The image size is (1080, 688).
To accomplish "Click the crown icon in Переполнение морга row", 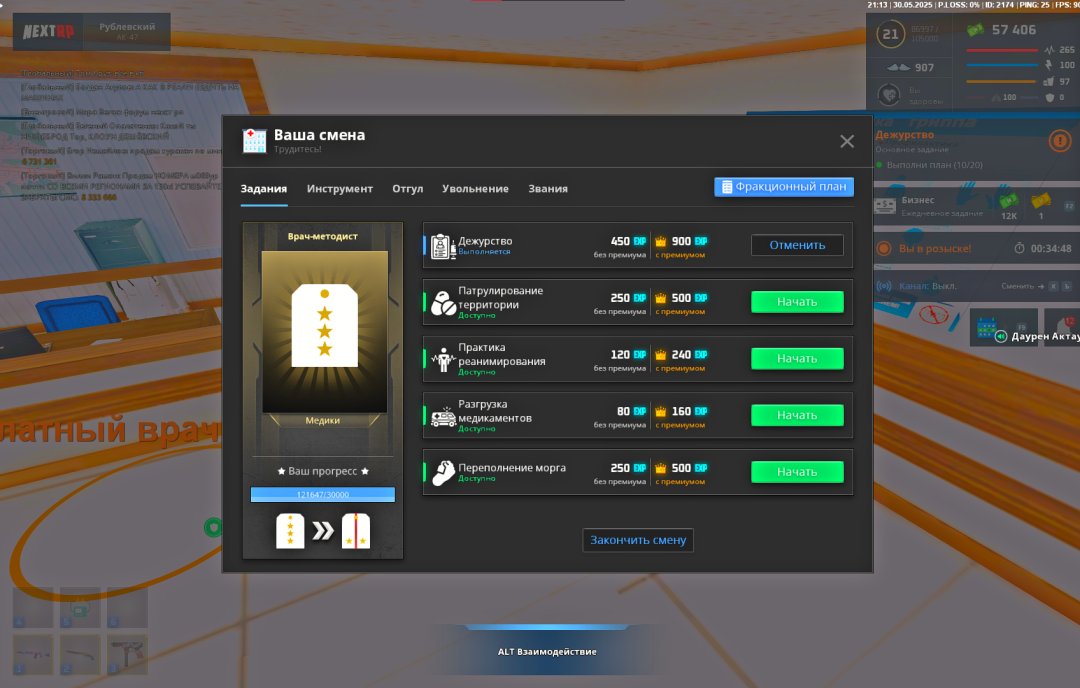I will tap(661, 468).
